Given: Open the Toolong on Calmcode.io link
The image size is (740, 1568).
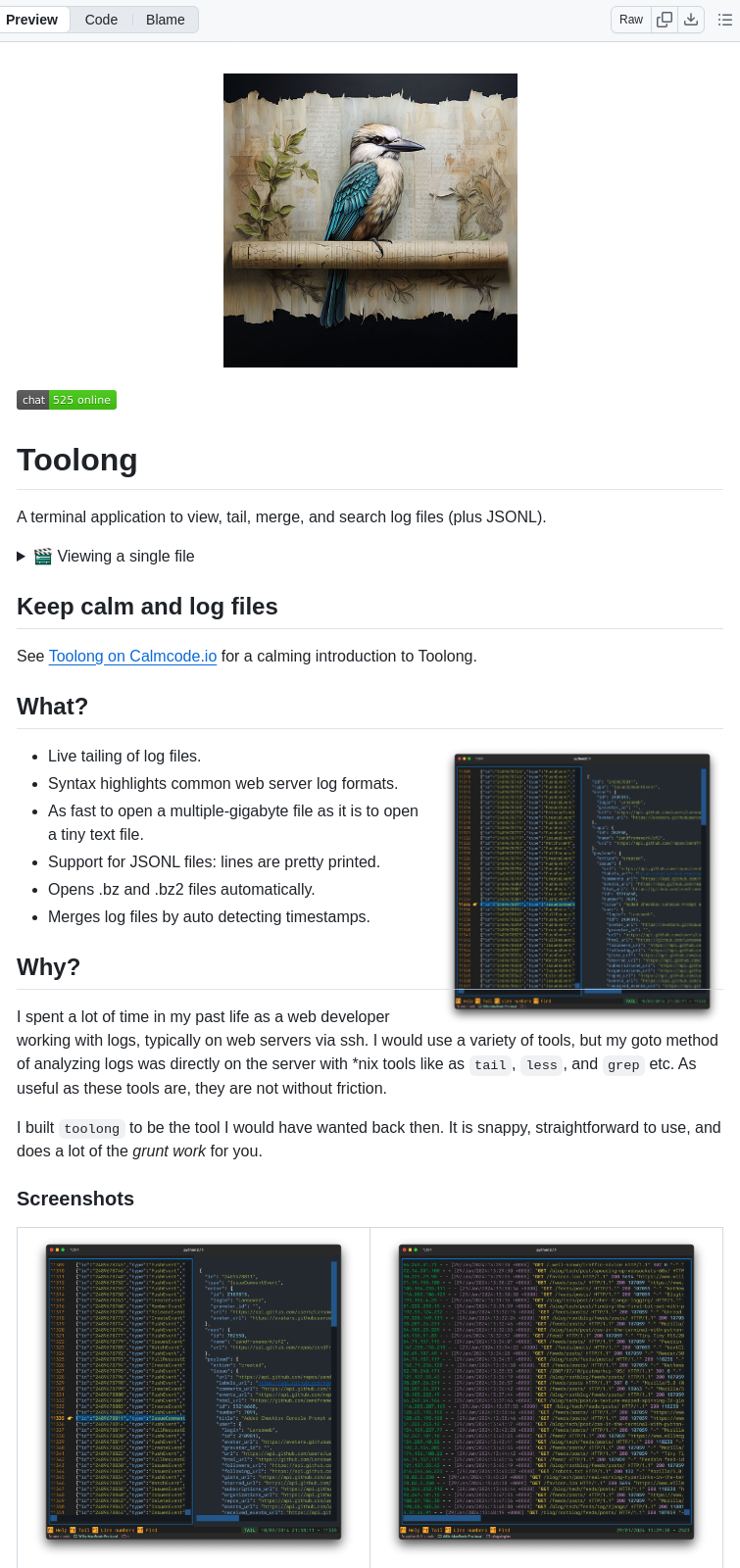Looking at the screenshot, I should click(x=132, y=656).
